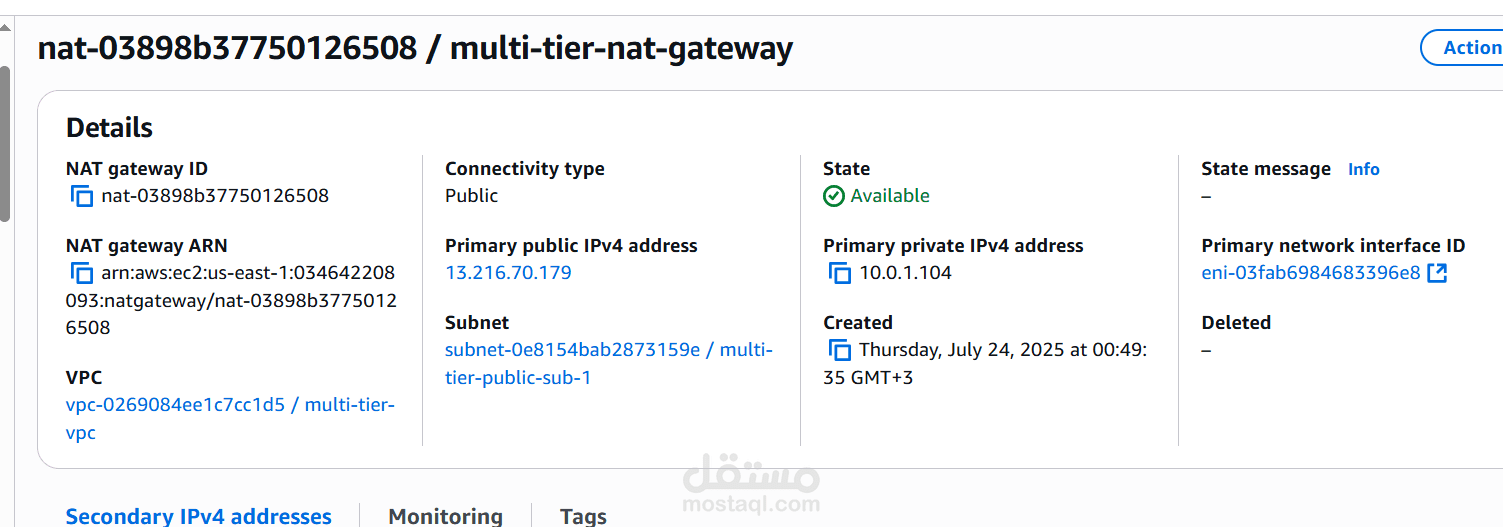This screenshot has height=527, width=1503.
Task: Switch to the Monitoring tab
Action: (x=445, y=516)
